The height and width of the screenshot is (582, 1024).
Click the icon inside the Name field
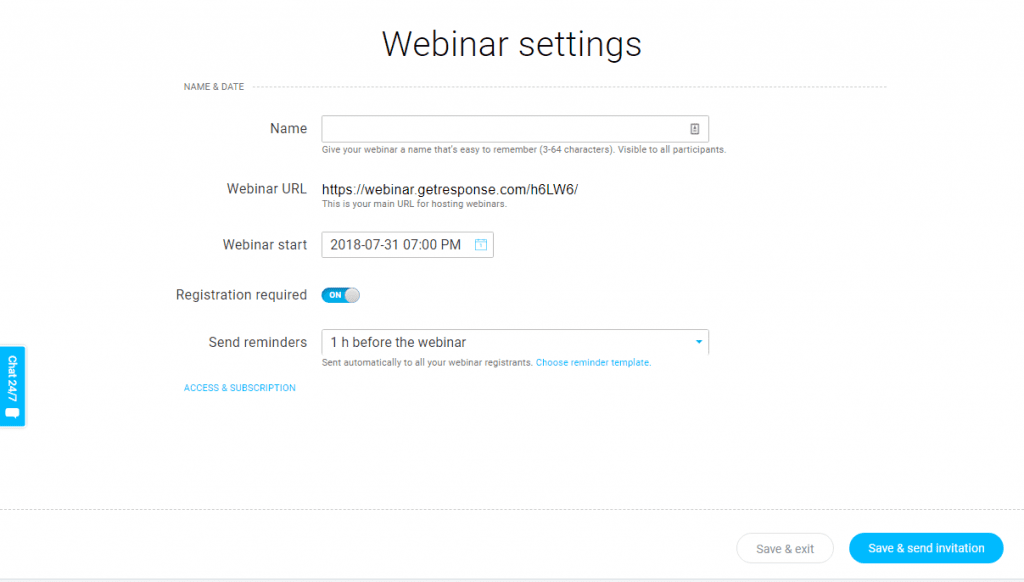tap(694, 129)
